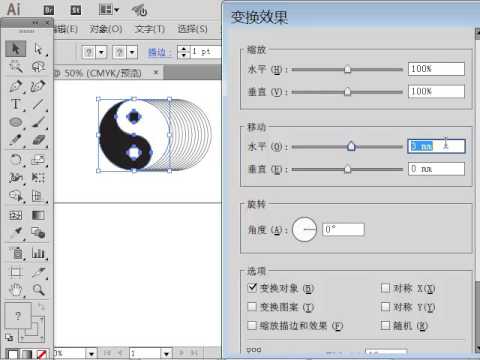Click stroke weight stepper arrows
This screenshot has width=480, height=360.
point(184,52)
